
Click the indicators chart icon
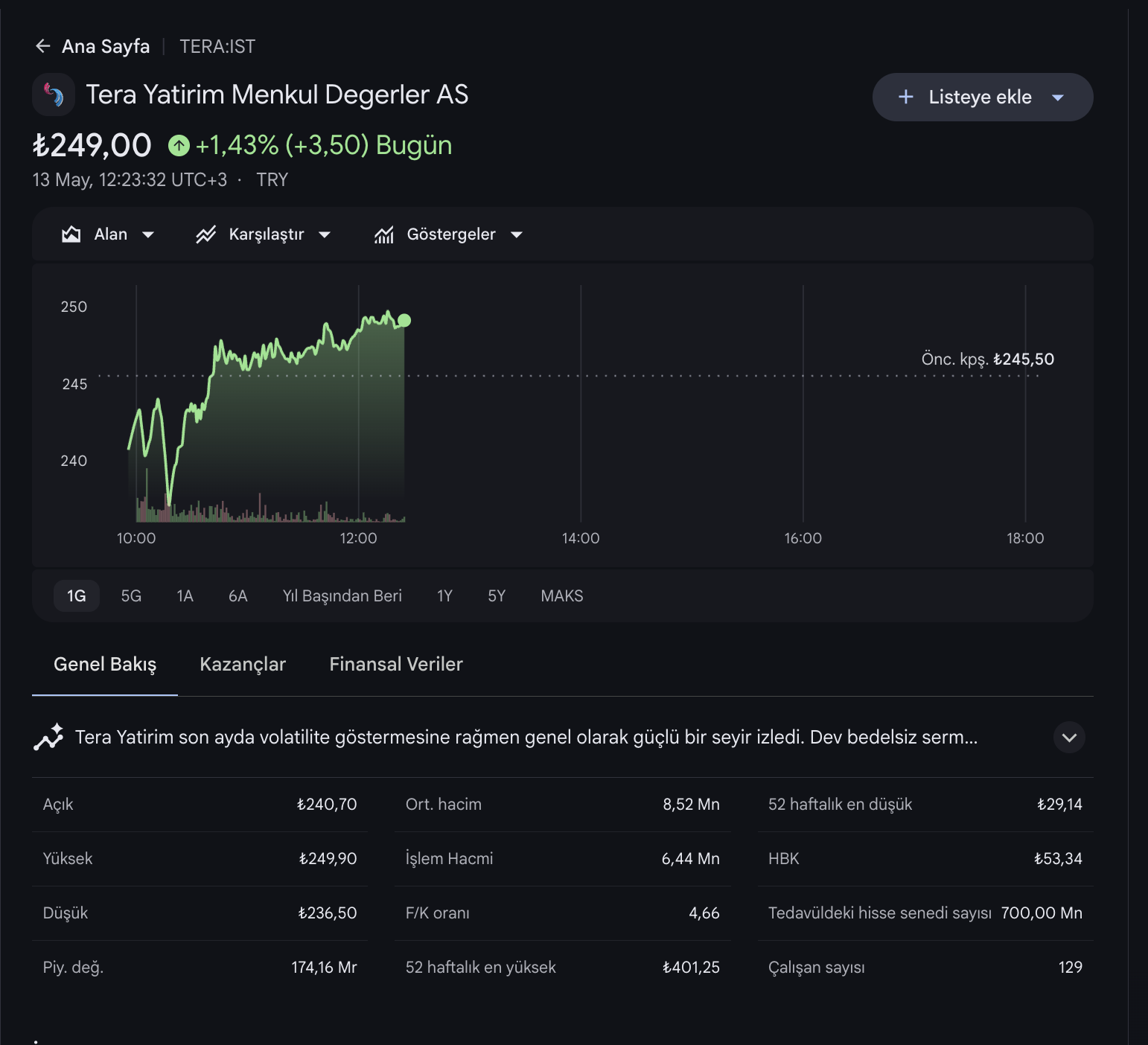[383, 234]
